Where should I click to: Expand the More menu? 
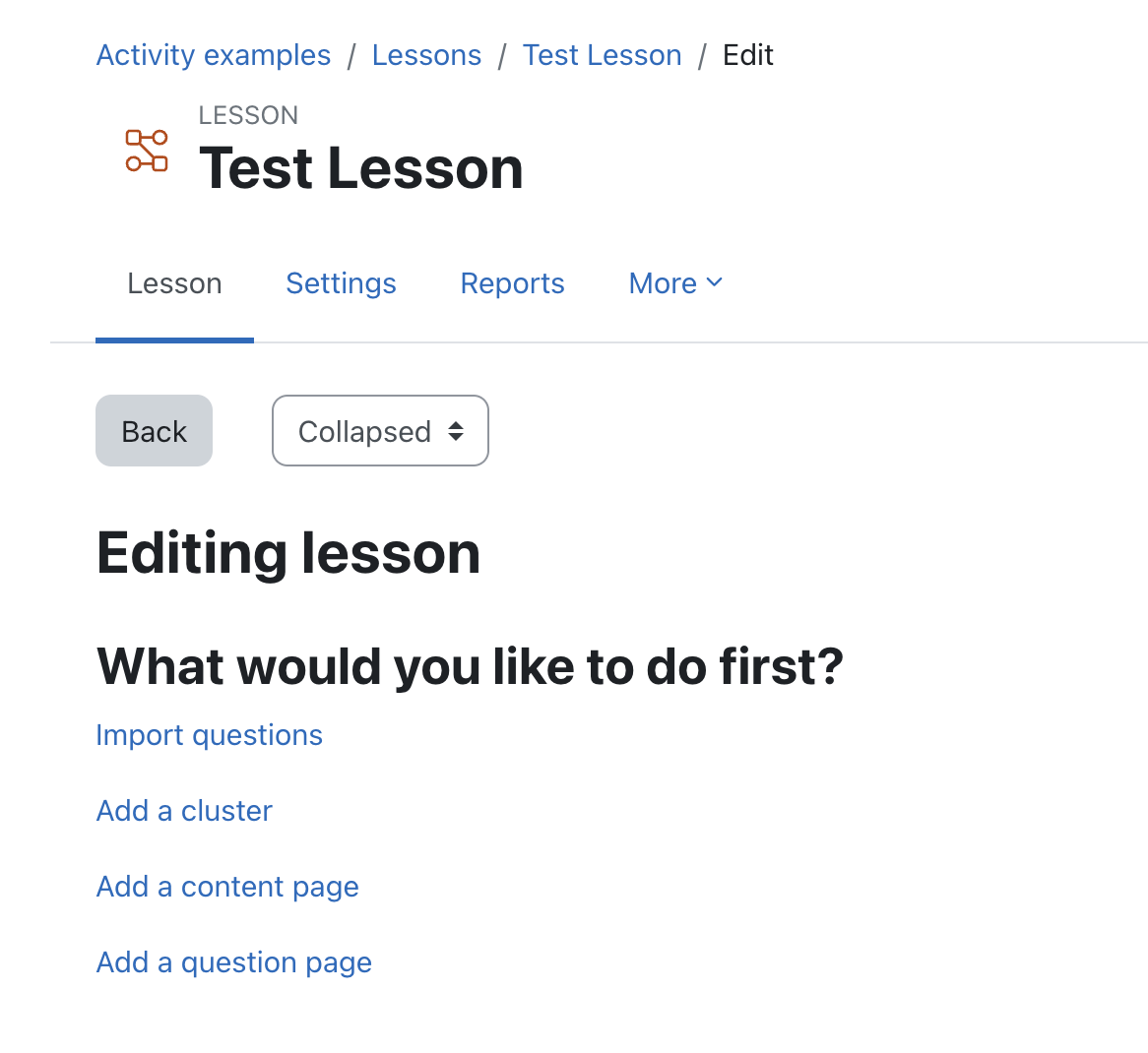pyautogui.click(x=675, y=283)
